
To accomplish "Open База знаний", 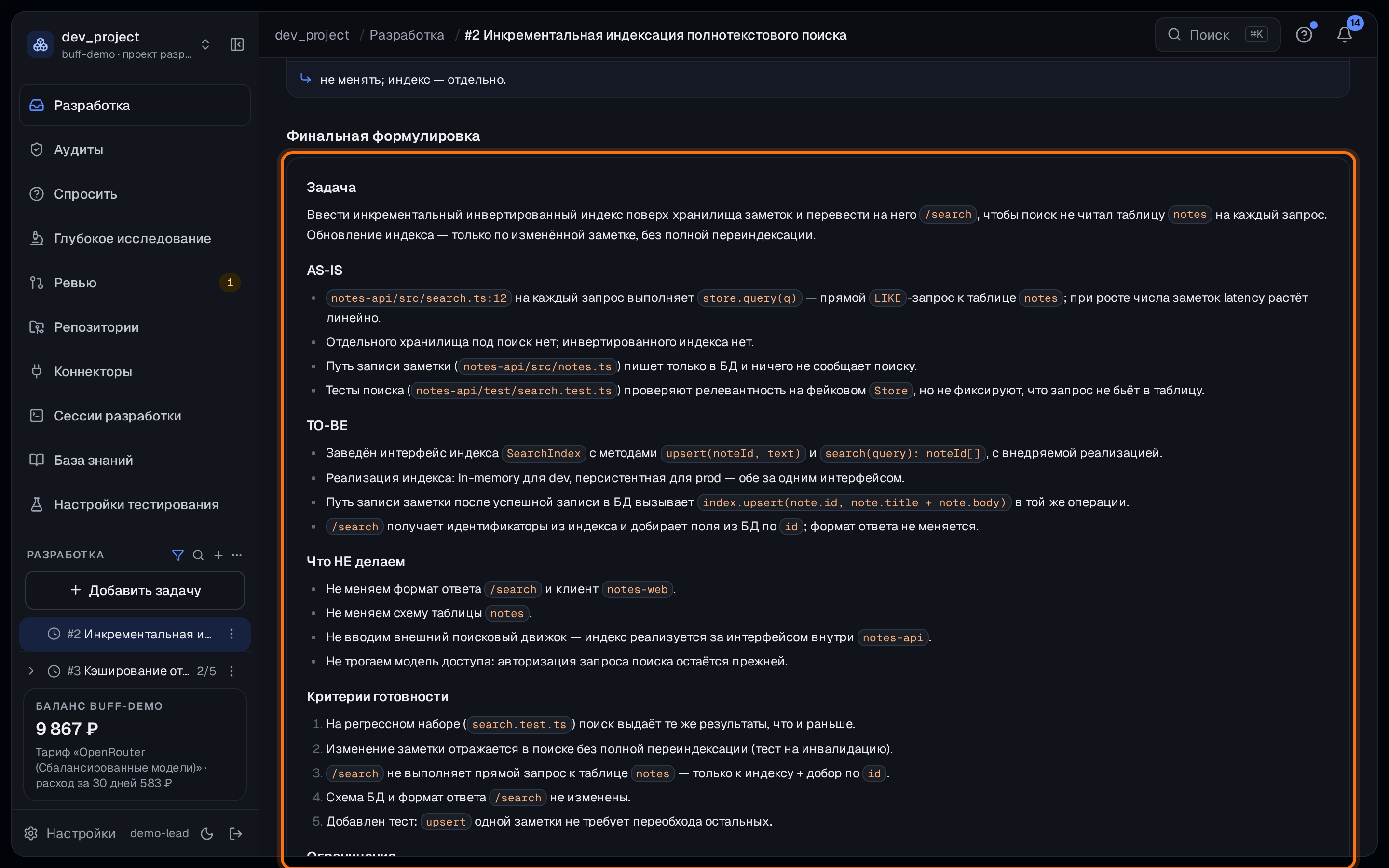I will [x=135, y=460].
